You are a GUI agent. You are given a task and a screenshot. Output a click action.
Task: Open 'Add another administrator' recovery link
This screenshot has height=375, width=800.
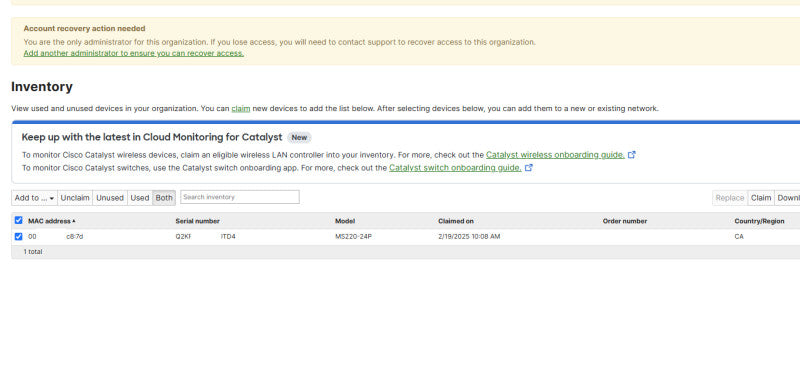pyautogui.click(x=134, y=53)
